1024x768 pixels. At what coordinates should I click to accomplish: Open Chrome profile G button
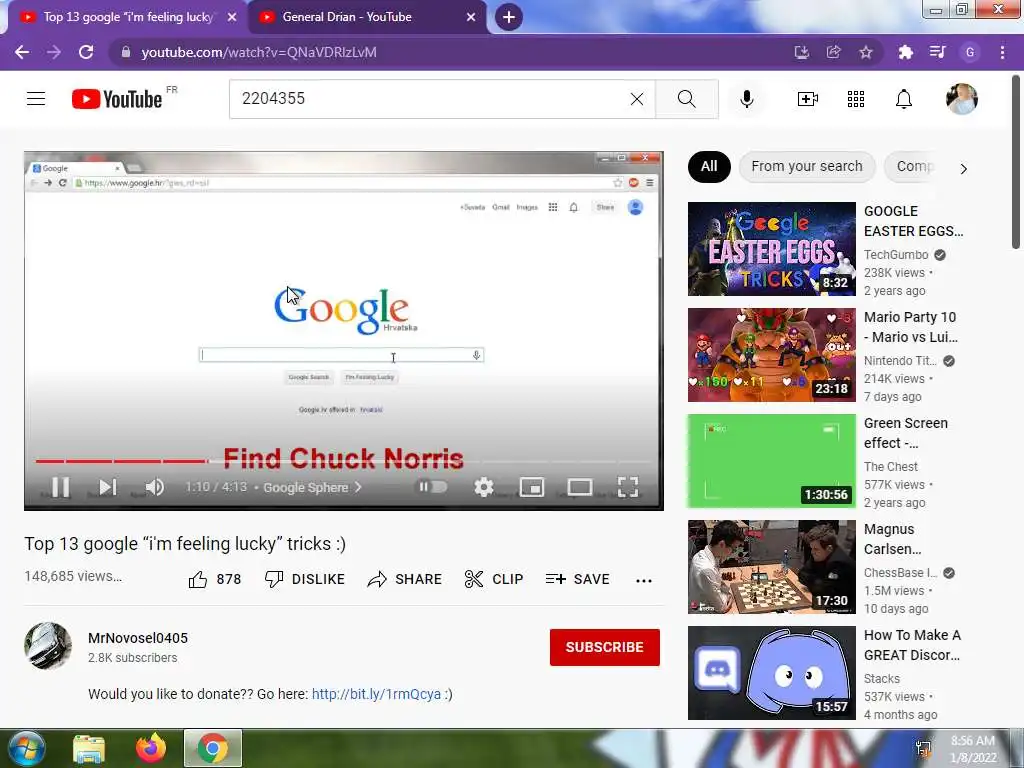tap(970, 52)
